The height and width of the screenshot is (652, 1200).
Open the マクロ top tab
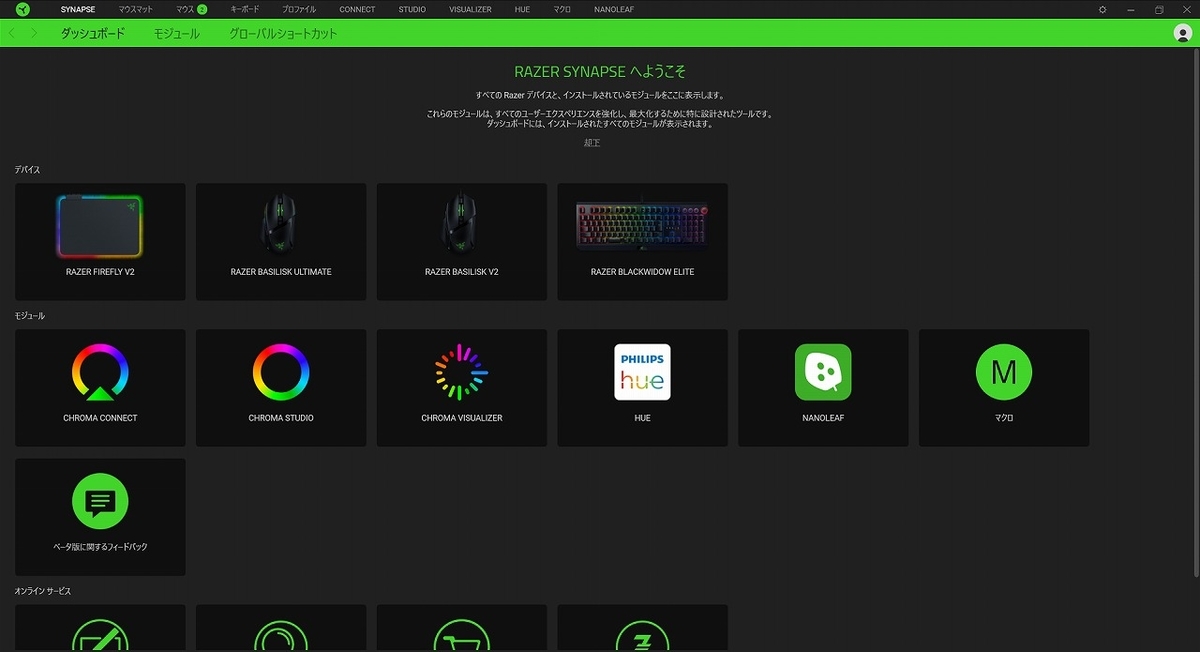click(x=562, y=9)
